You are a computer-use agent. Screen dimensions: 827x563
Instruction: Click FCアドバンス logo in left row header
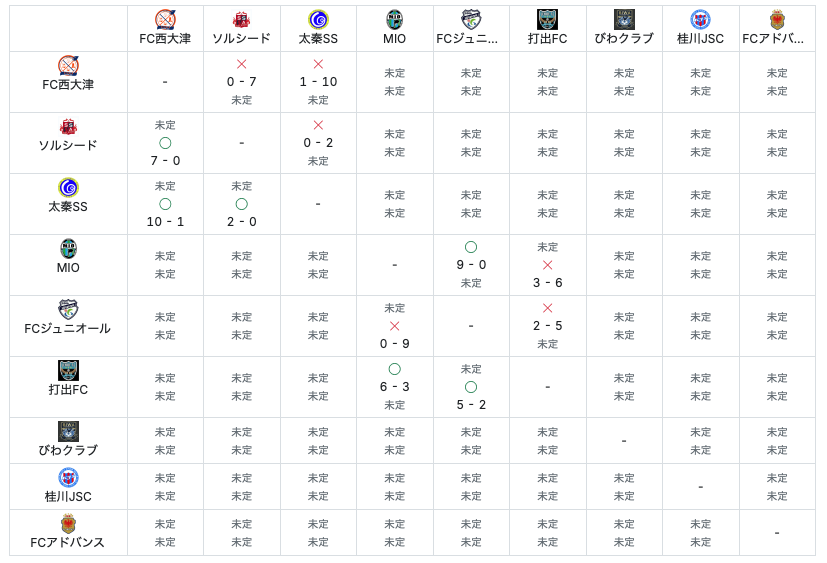click(x=68, y=523)
